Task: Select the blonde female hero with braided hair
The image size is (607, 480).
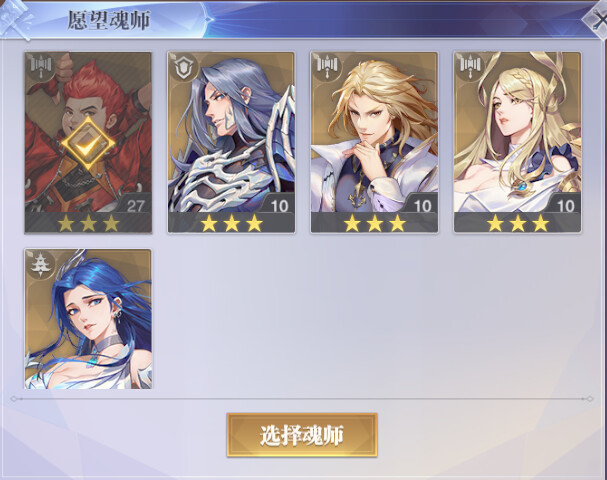Action: coord(518,142)
